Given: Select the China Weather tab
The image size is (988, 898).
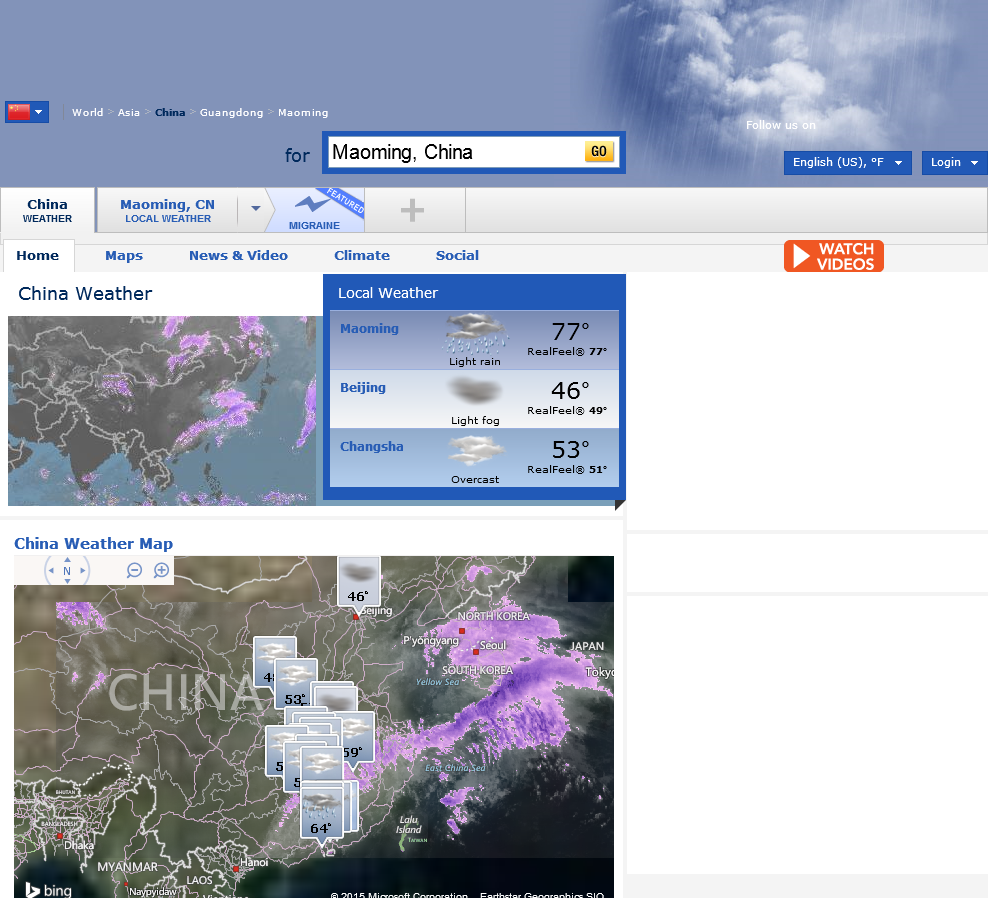Looking at the screenshot, I should point(48,210).
